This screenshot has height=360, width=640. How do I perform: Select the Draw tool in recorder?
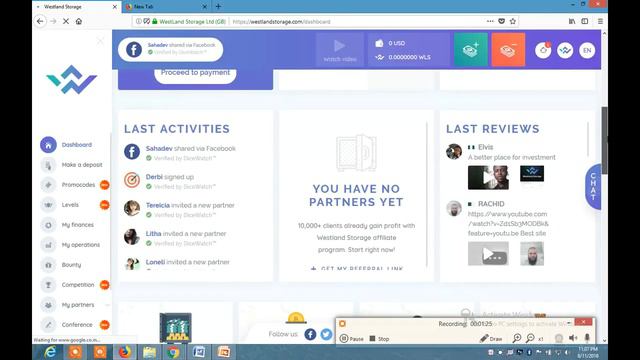click(x=491, y=339)
